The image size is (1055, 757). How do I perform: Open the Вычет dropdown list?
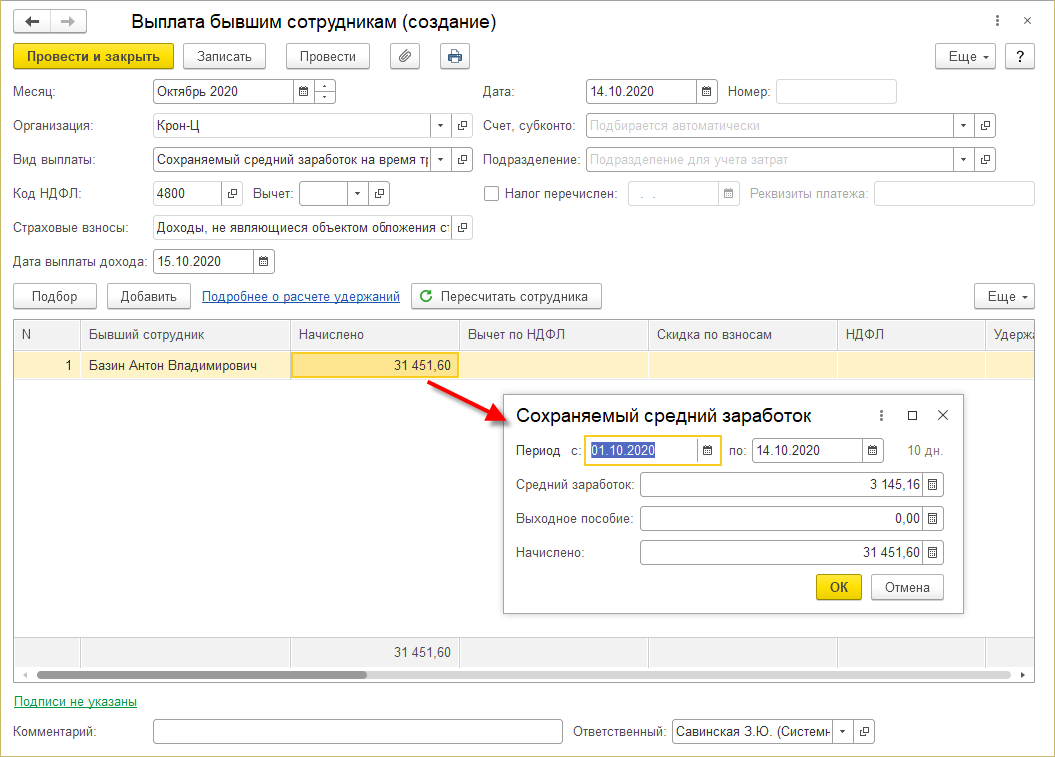[x=357, y=194]
